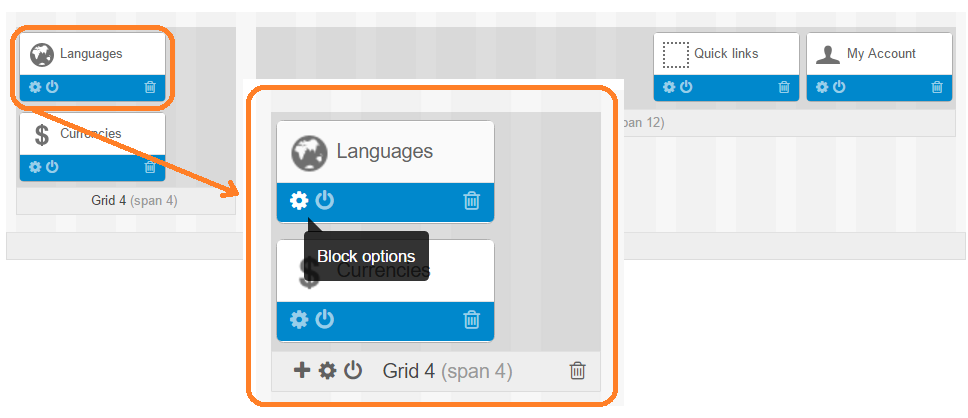This screenshot has width=968, height=418.
Task: Open gear options on Quick links block
Action: pos(669,87)
